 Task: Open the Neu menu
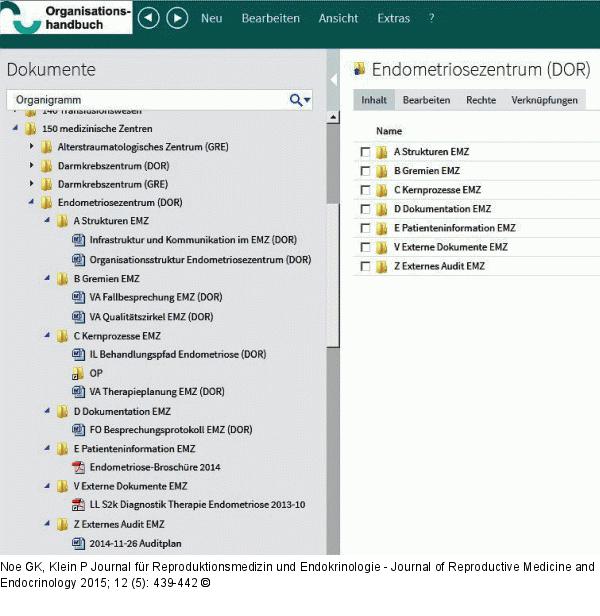point(211,18)
